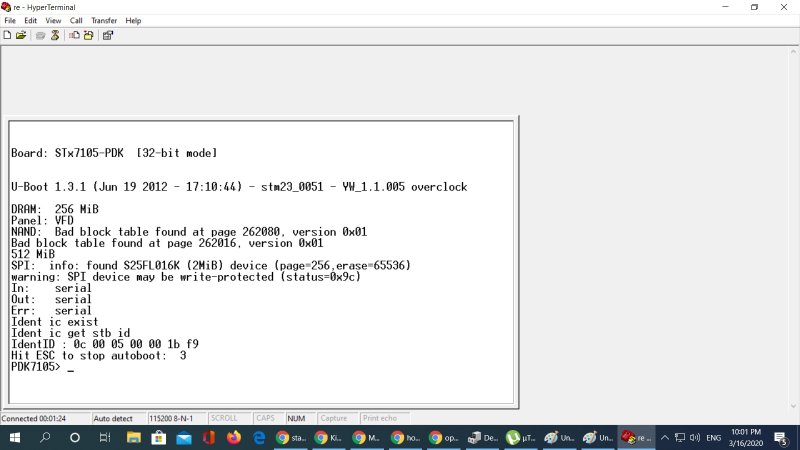Click the CAPS indicator in status bar
The height and width of the screenshot is (450, 800).
[268, 418]
